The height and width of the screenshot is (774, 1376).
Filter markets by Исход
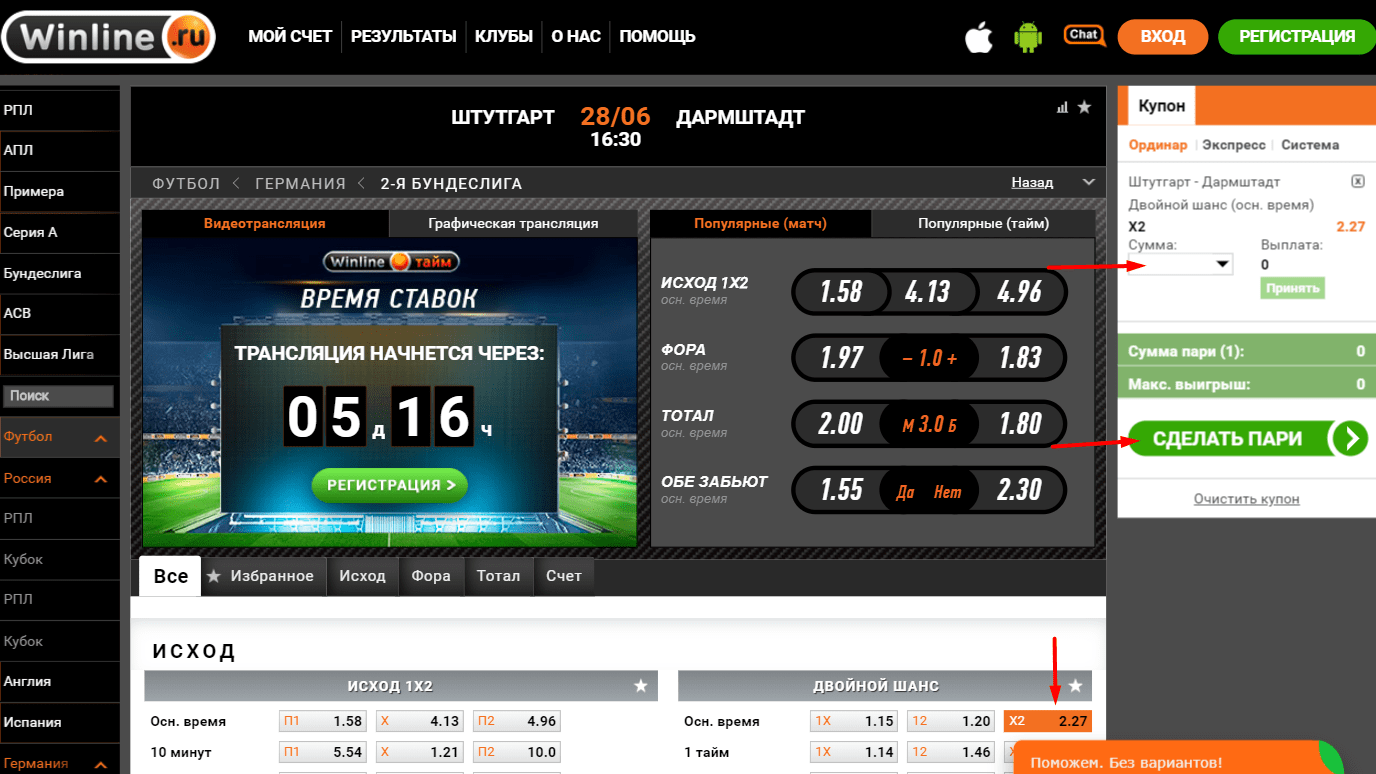pyautogui.click(x=362, y=576)
